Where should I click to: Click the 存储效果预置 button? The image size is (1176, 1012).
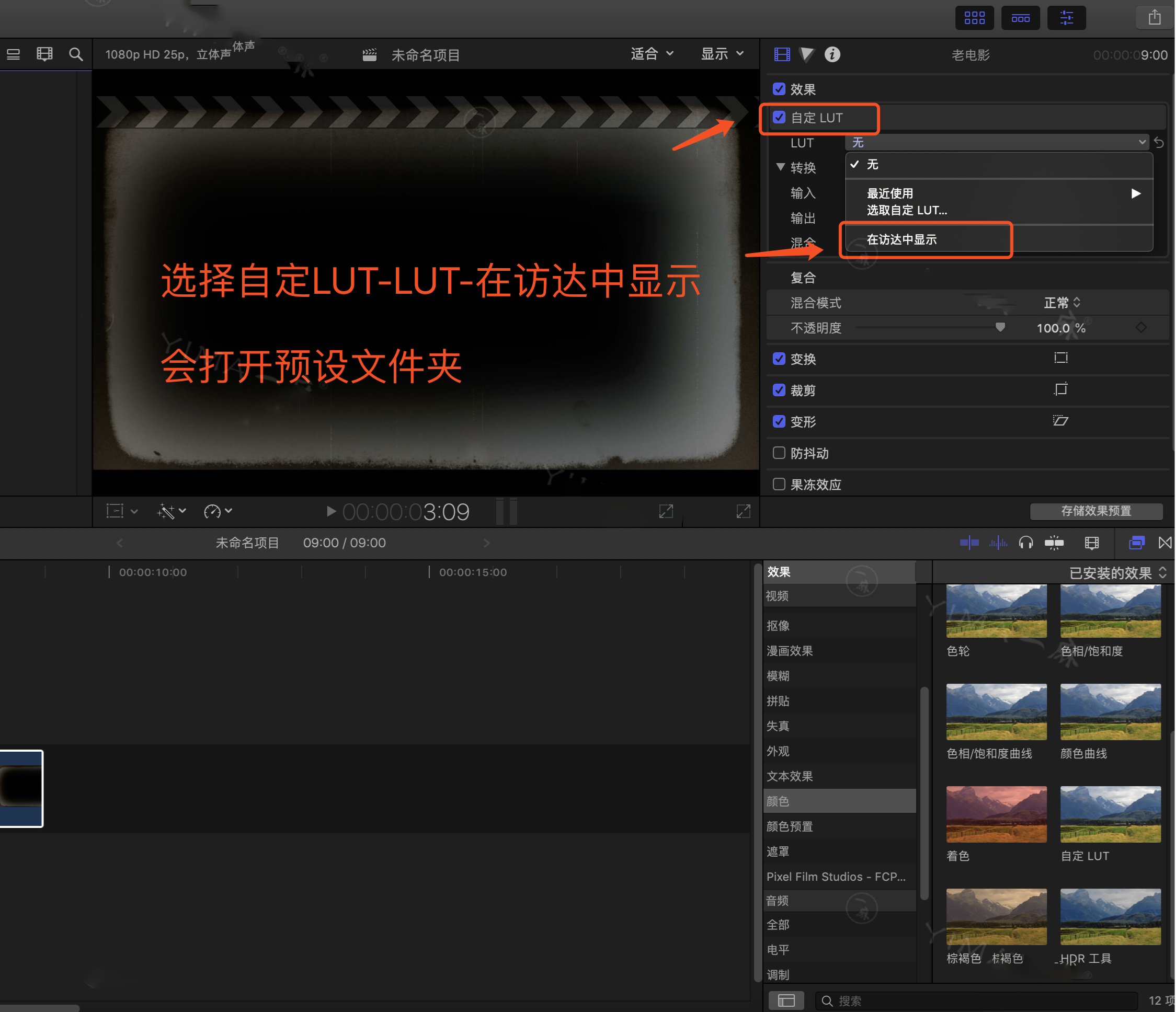point(1096,511)
